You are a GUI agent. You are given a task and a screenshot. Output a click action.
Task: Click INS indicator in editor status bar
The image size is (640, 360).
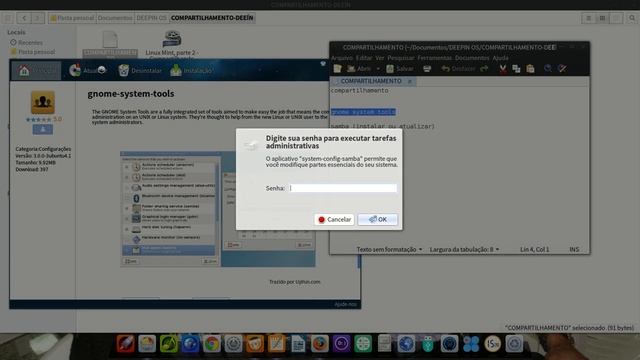pos(574,249)
